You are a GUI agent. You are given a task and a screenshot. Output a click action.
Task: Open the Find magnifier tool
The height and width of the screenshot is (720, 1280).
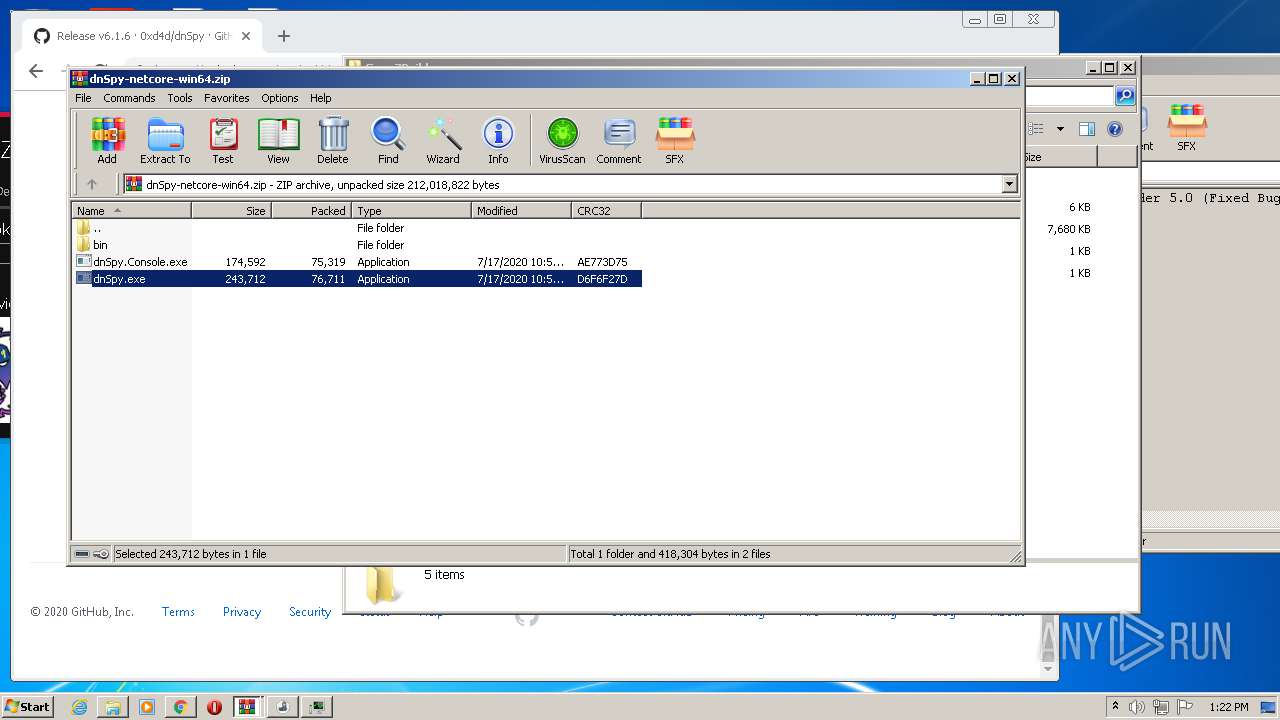[388, 140]
